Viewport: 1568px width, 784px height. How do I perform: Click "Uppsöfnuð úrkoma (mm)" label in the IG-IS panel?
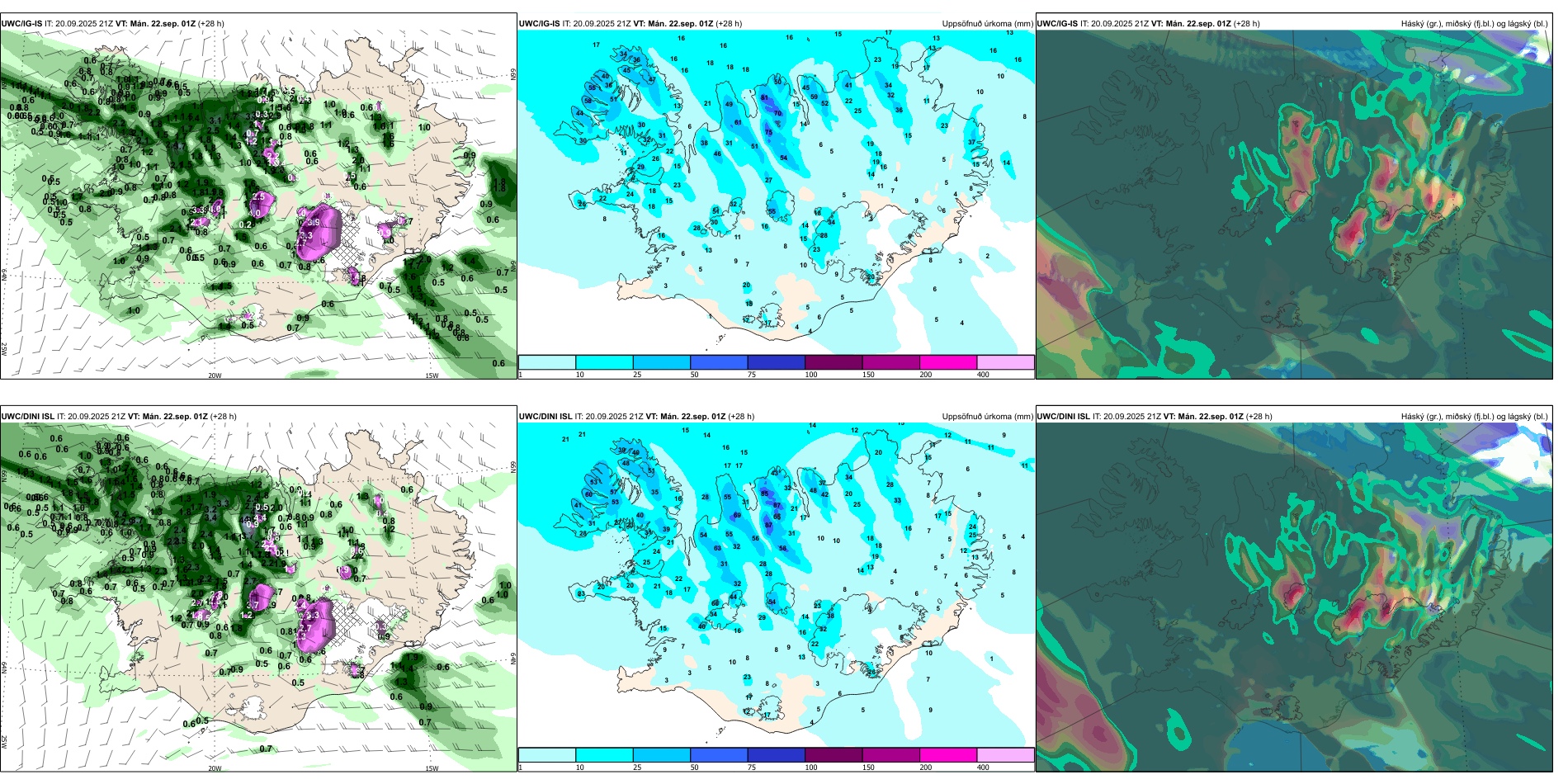click(x=988, y=24)
